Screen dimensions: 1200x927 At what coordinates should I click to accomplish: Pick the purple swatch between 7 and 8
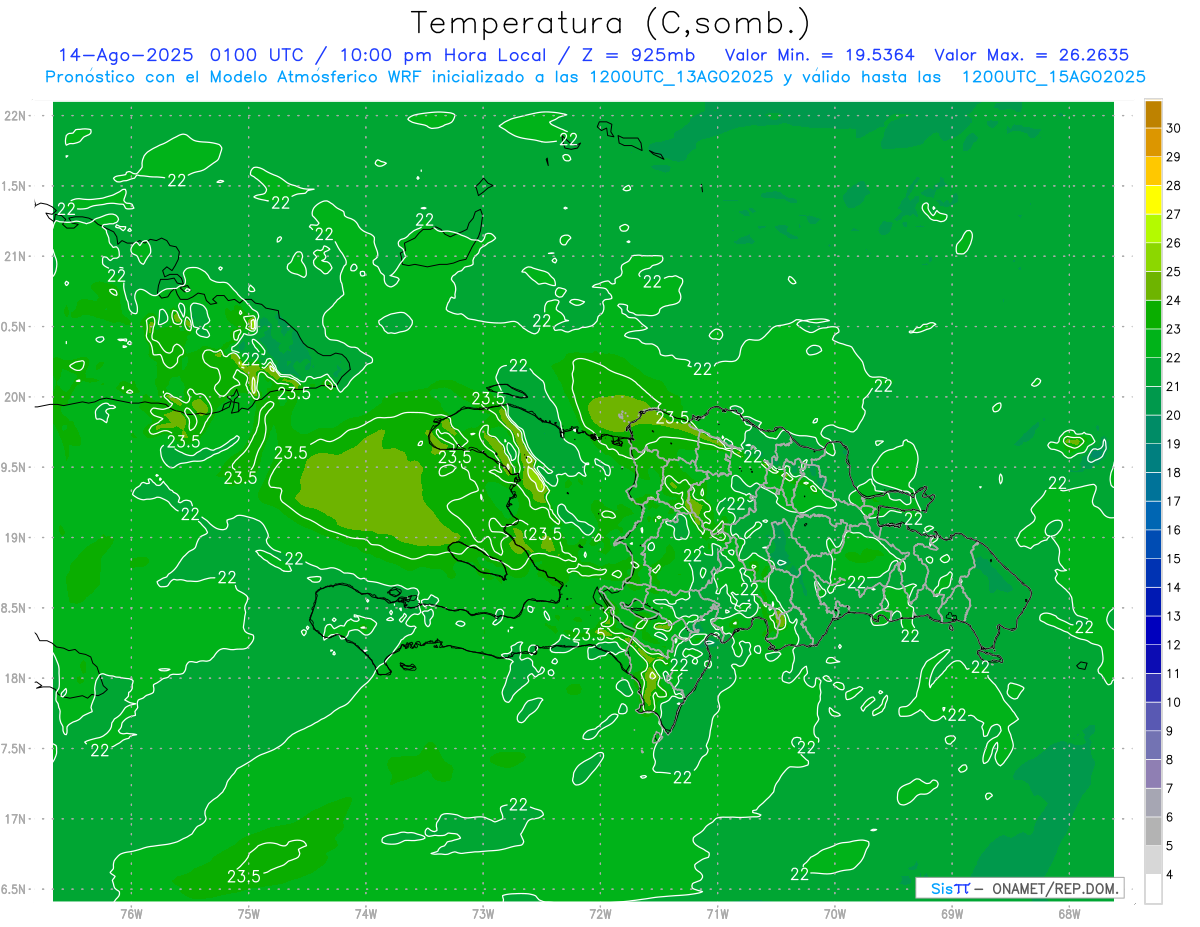point(1153,775)
